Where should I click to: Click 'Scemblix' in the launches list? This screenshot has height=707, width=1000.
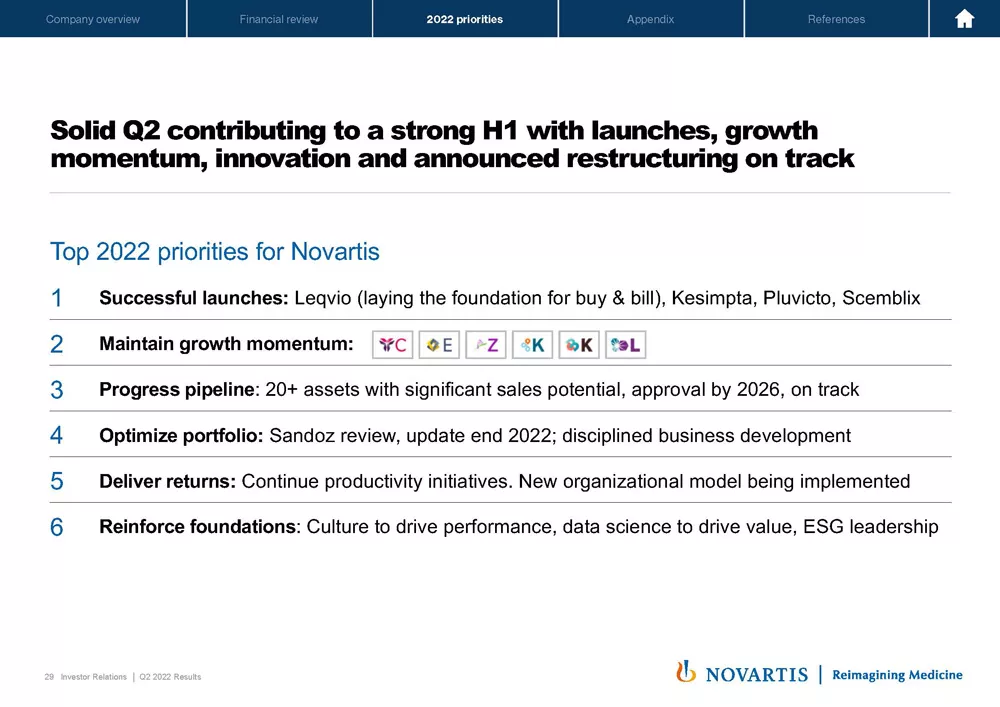(x=881, y=298)
